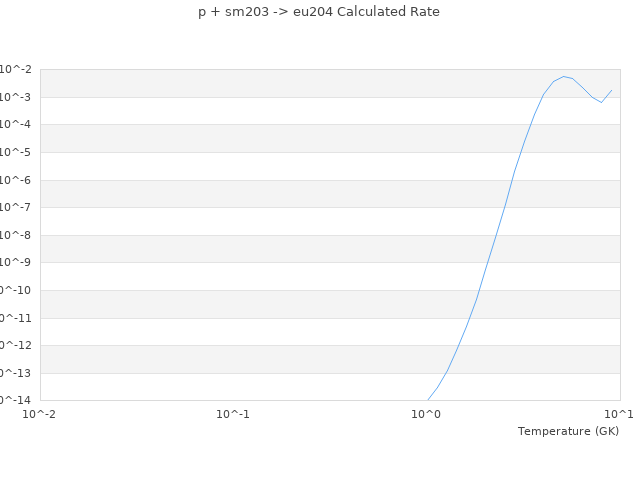Click the chart title 'p + sm203 -> eu204 Calculated Rate'
Viewport: 640px width, 480px height.
[x=319, y=12]
